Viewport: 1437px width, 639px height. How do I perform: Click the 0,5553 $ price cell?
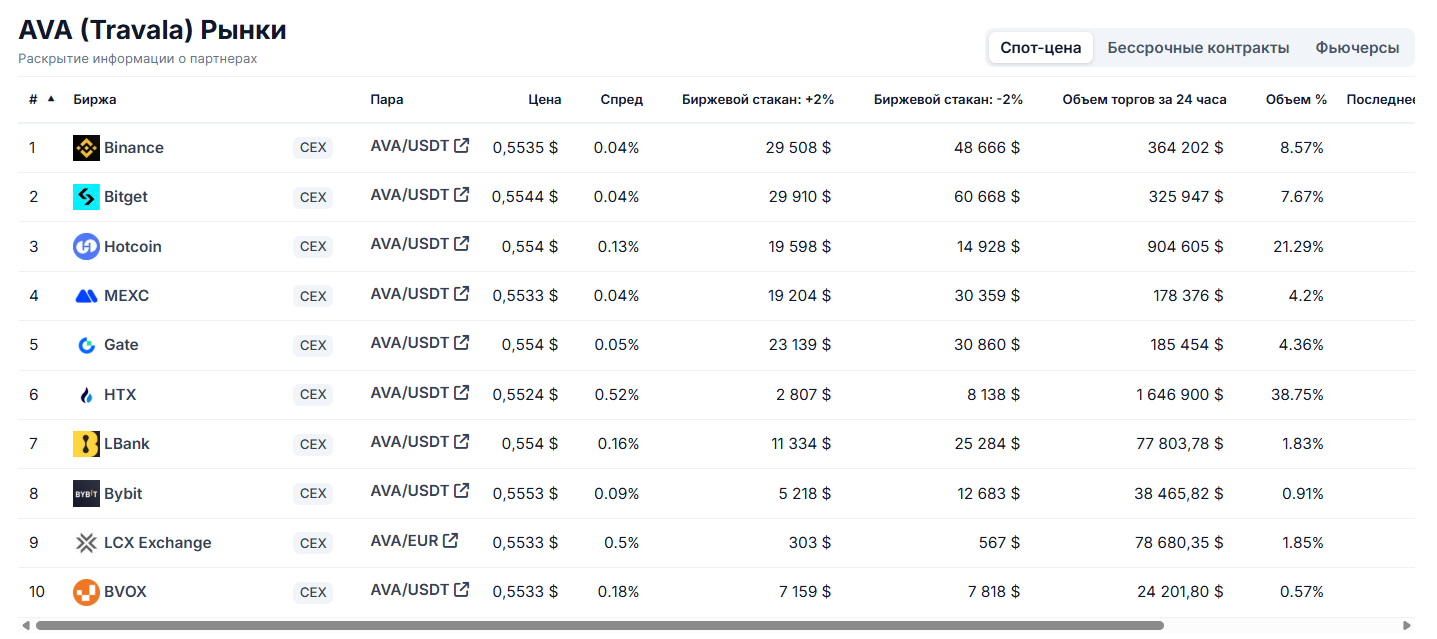(x=525, y=494)
